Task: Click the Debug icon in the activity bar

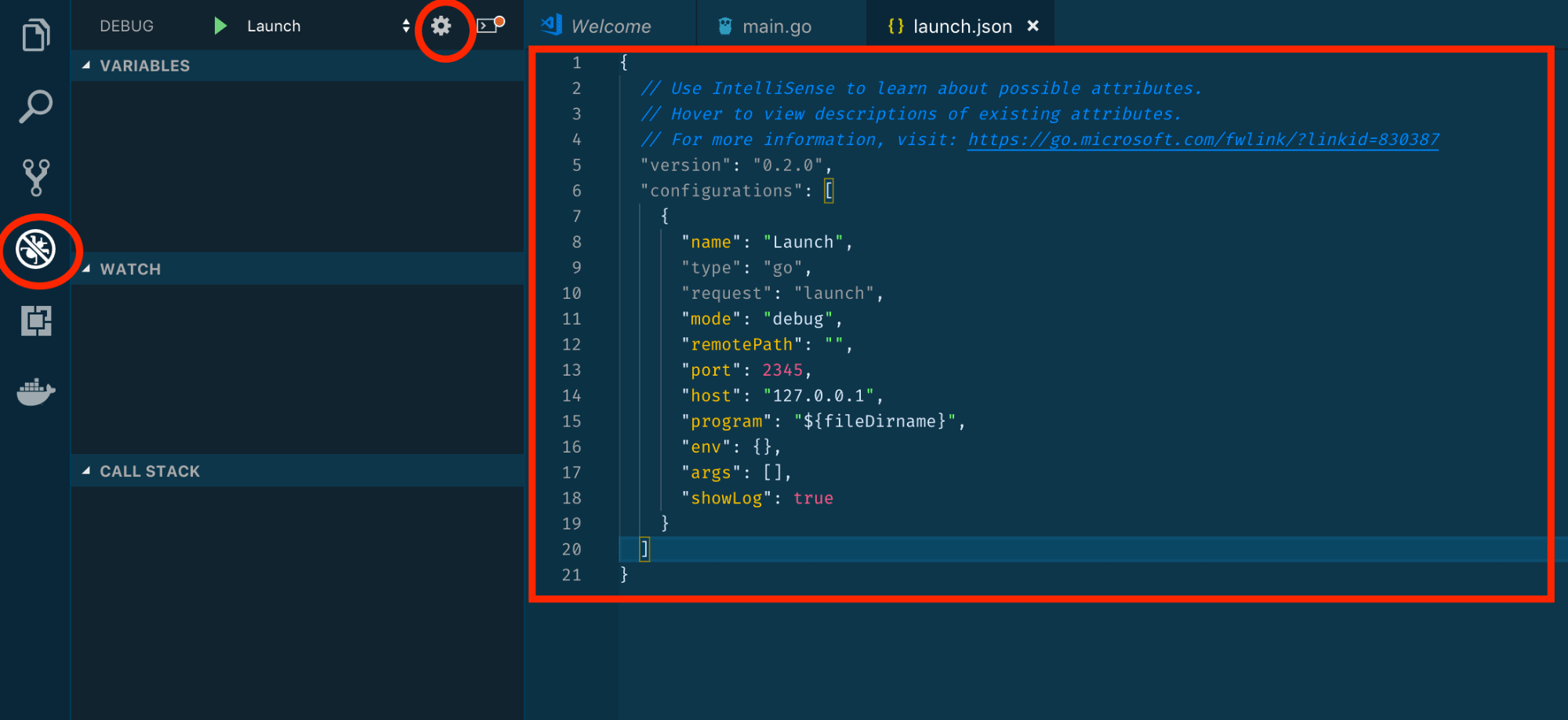Action: (x=34, y=250)
